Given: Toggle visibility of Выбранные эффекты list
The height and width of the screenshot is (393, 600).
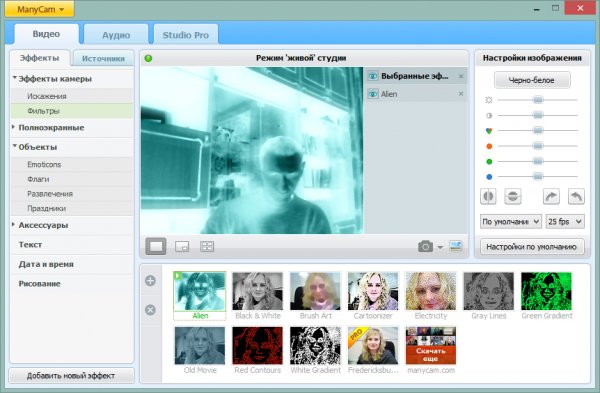Looking at the screenshot, I should (373, 76).
